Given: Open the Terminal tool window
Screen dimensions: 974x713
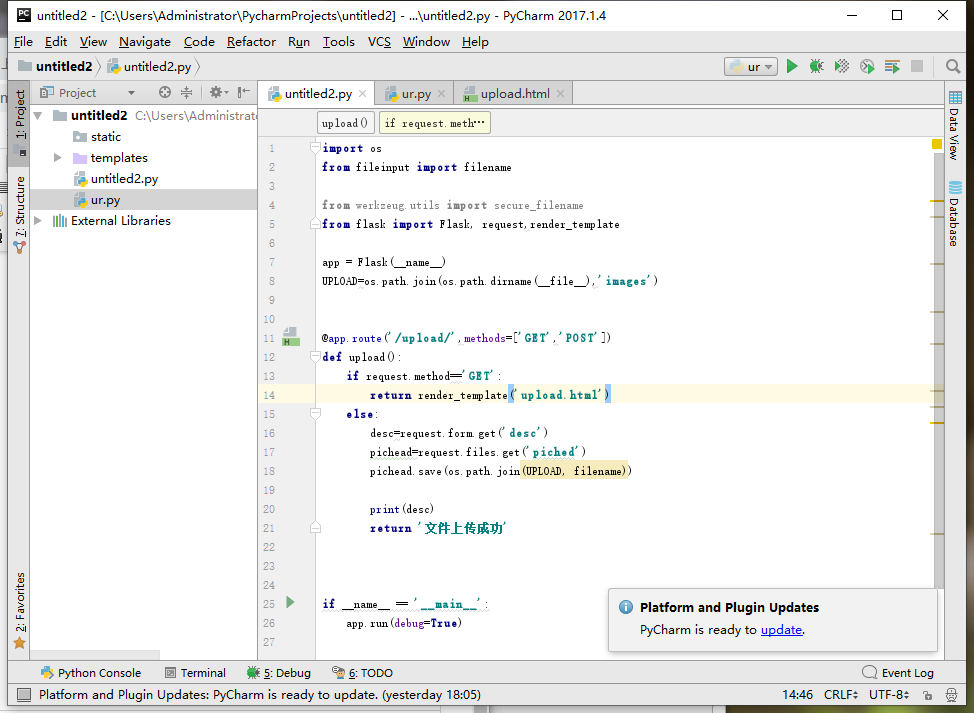Looking at the screenshot, I should pyautogui.click(x=195, y=673).
